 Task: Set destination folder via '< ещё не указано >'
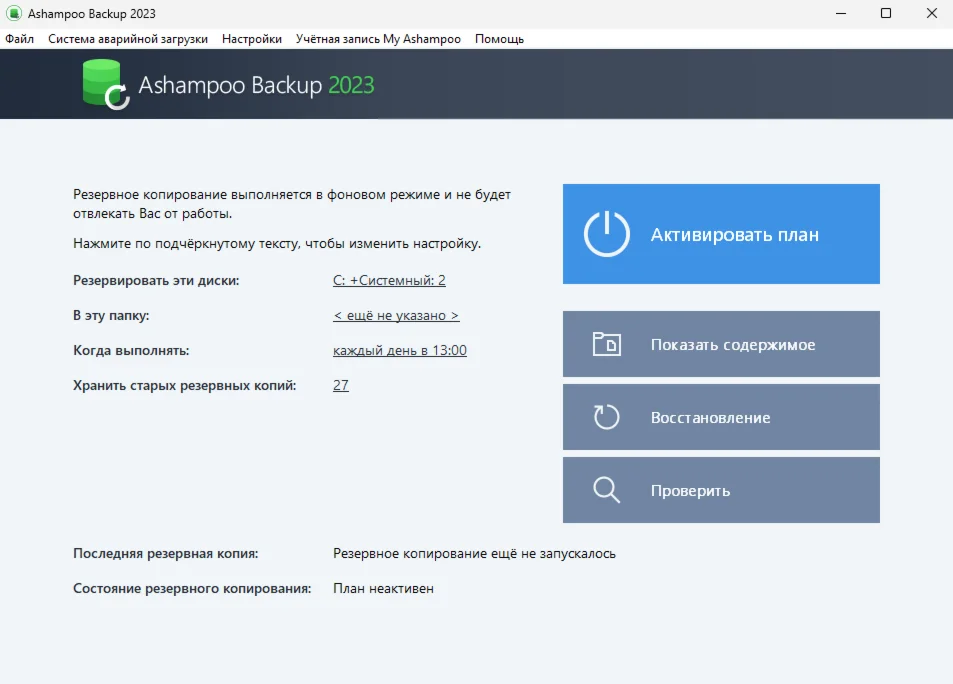396,316
